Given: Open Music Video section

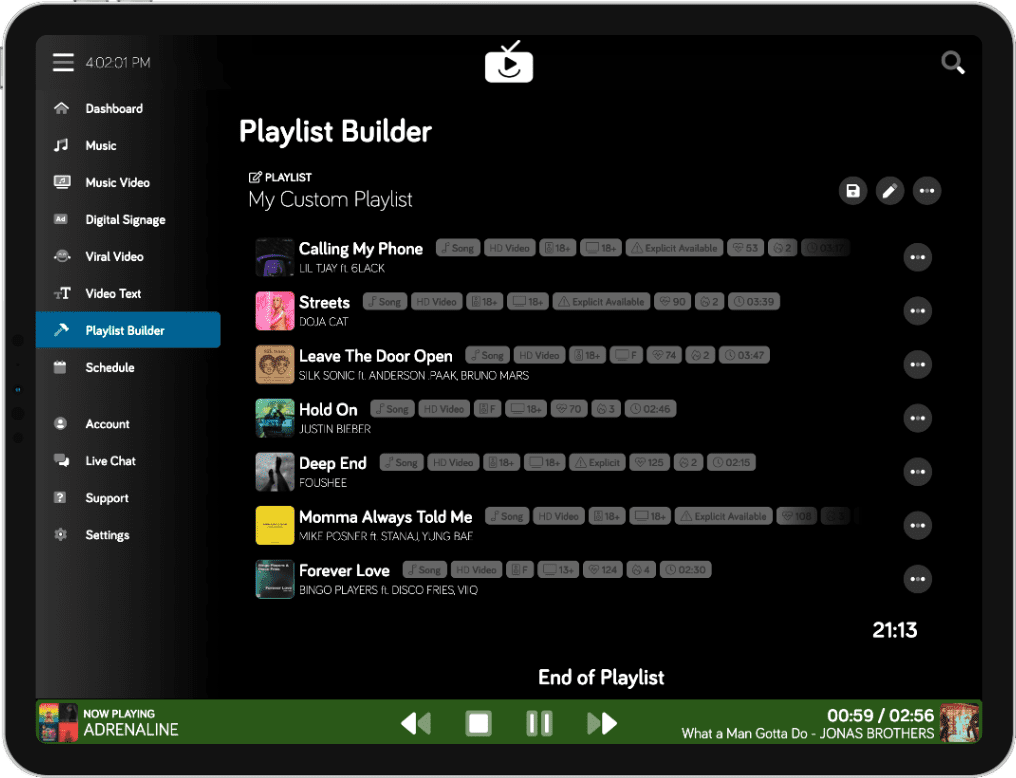Looking at the screenshot, I should [117, 182].
